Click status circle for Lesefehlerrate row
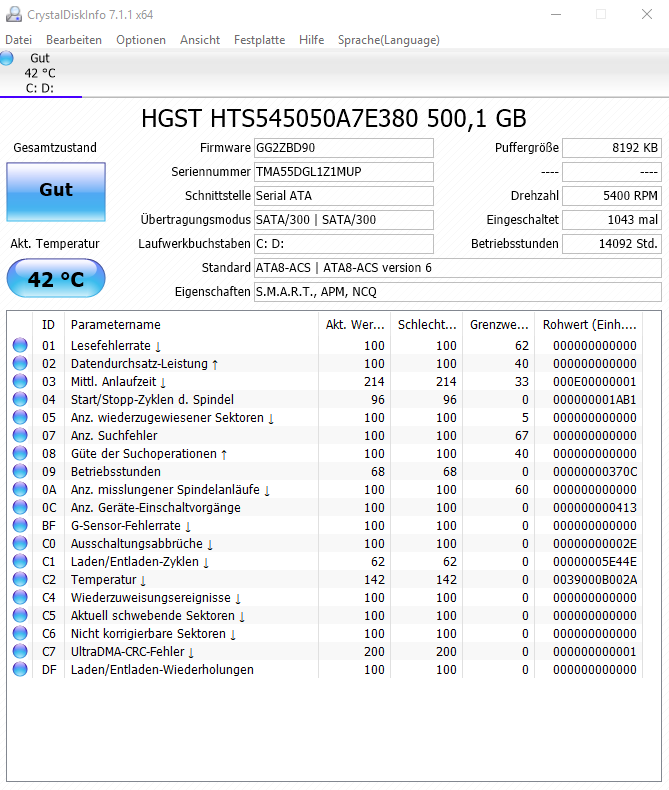The height and width of the screenshot is (790, 669). tap(20, 345)
